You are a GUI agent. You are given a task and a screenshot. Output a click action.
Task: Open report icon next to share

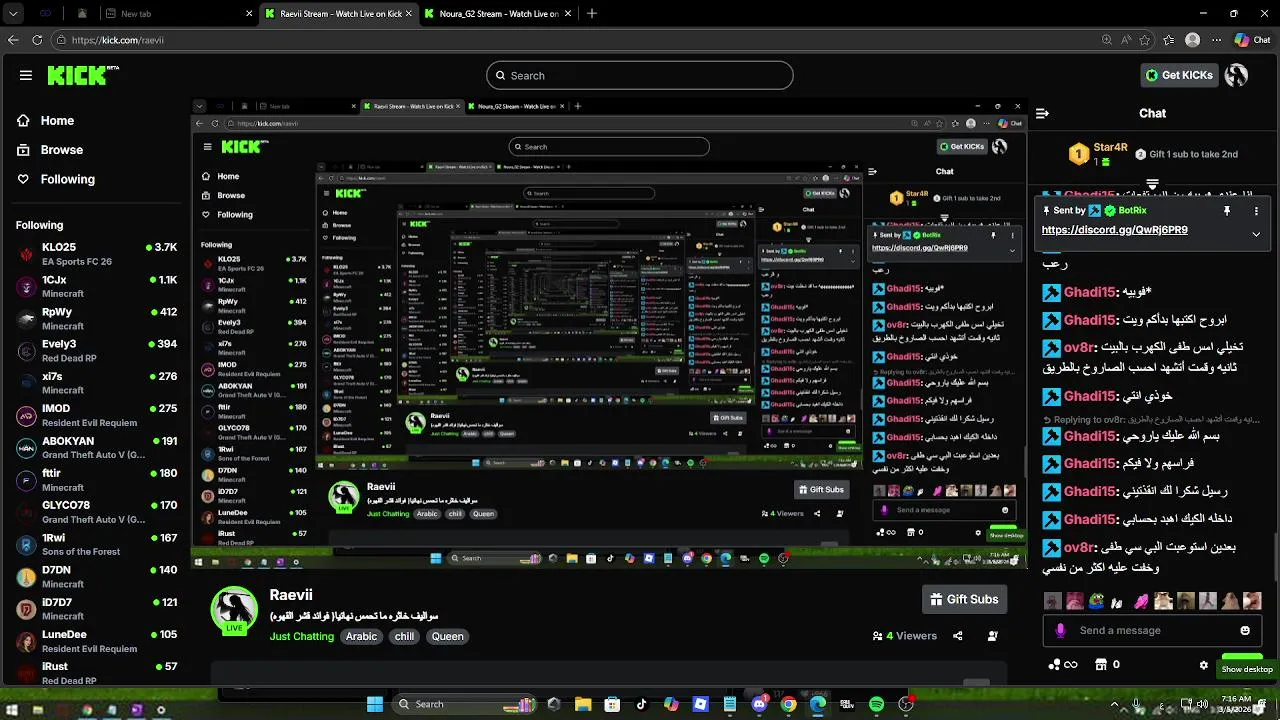pyautogui.click(x=992, y=635)
